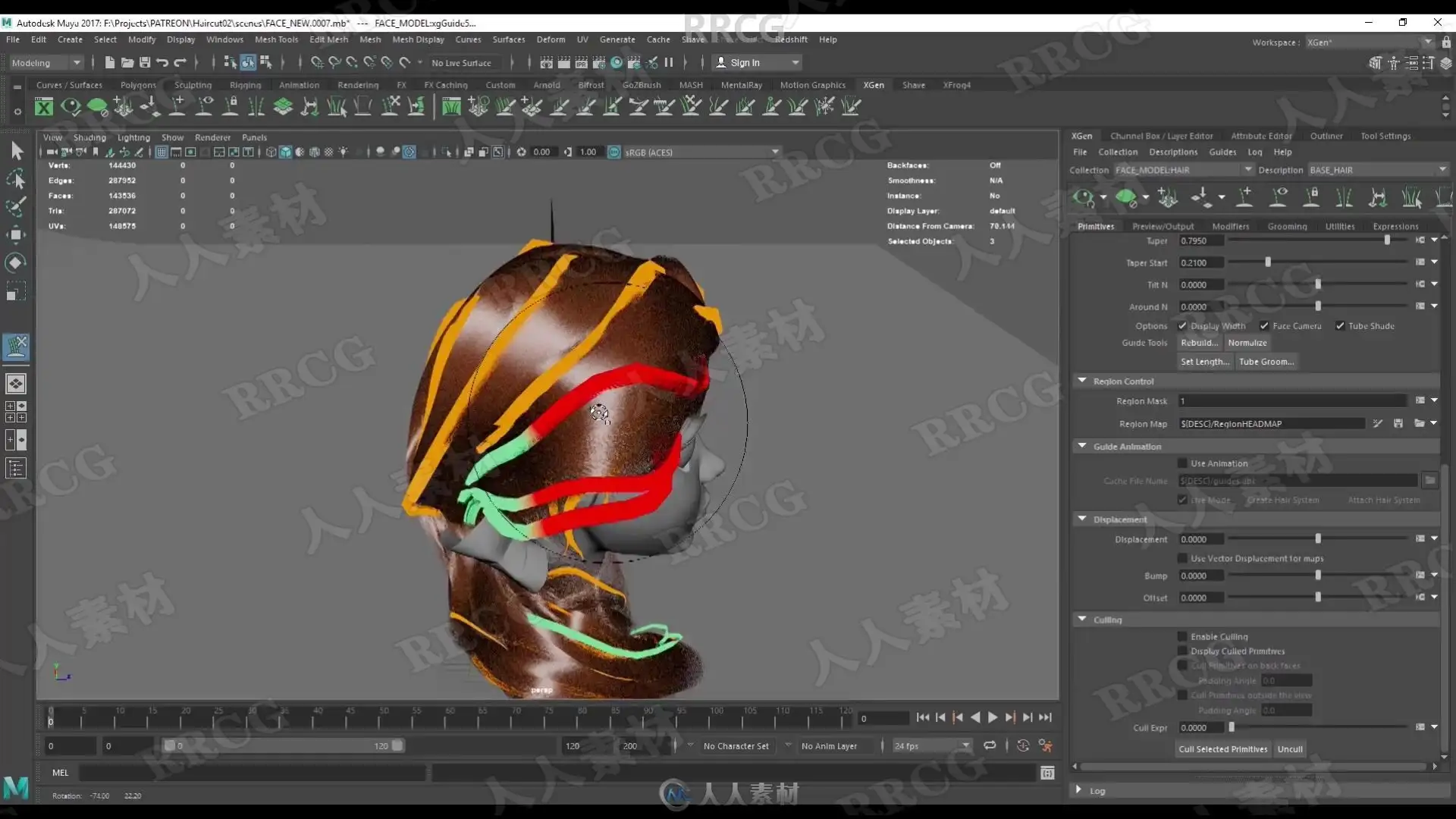
Task: Click the Undo arrow icon
Action: pyautogui.click(x=162, y=62)
